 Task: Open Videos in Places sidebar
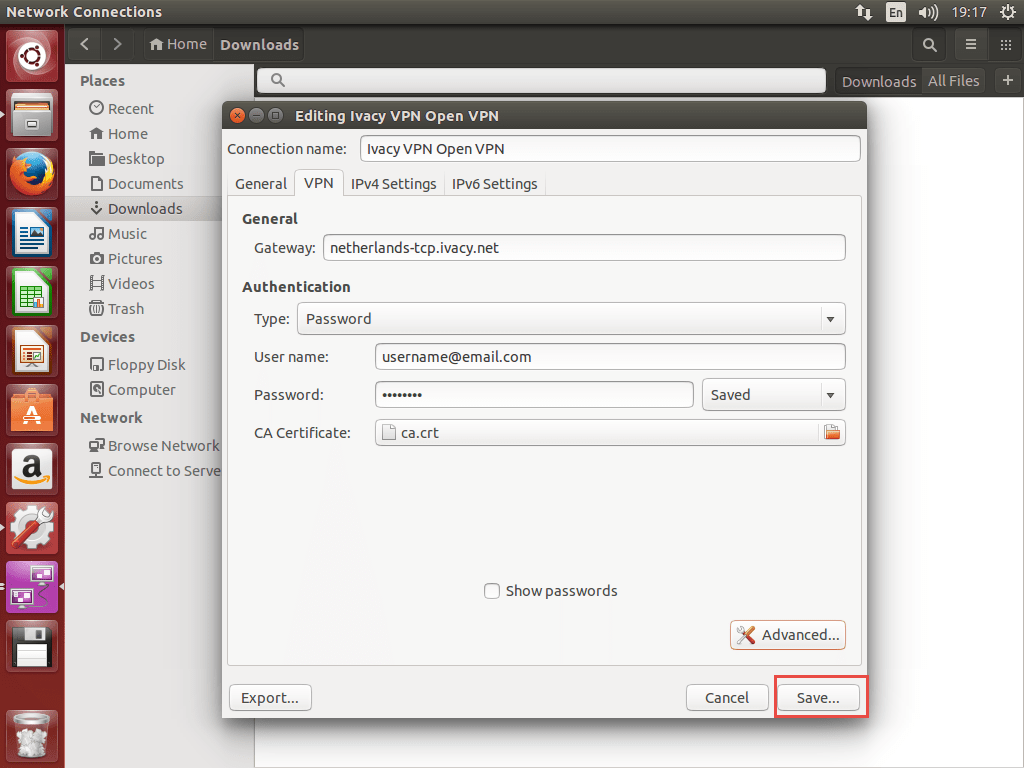point(121,283)
